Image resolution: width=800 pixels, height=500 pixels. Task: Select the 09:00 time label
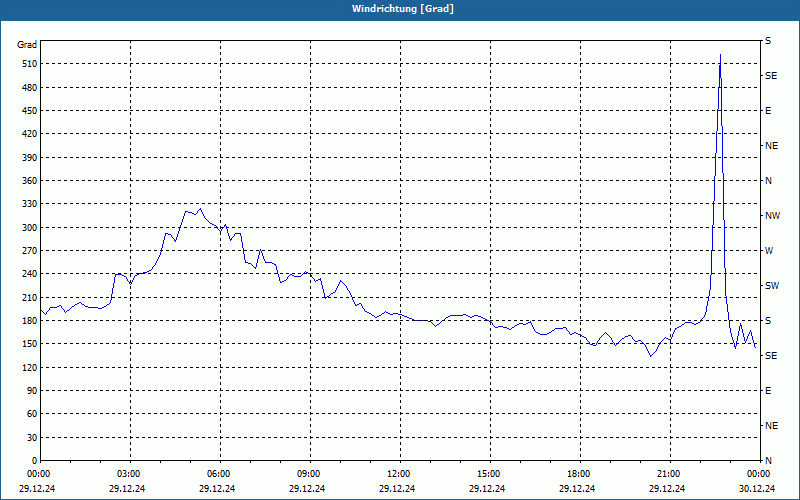309,474
